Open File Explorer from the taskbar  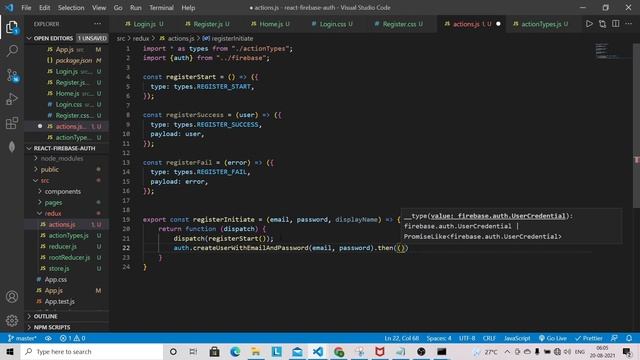pos(256,351)
